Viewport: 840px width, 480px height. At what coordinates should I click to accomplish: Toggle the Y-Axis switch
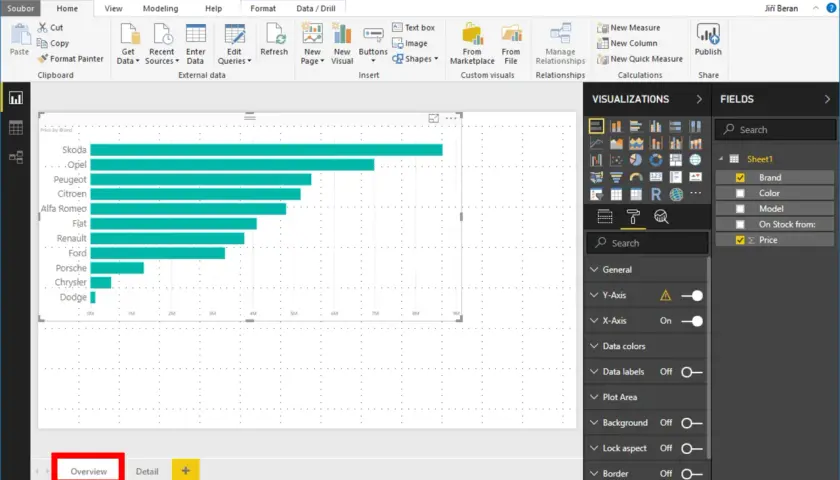pyautogui.click(x=692, y=295)
